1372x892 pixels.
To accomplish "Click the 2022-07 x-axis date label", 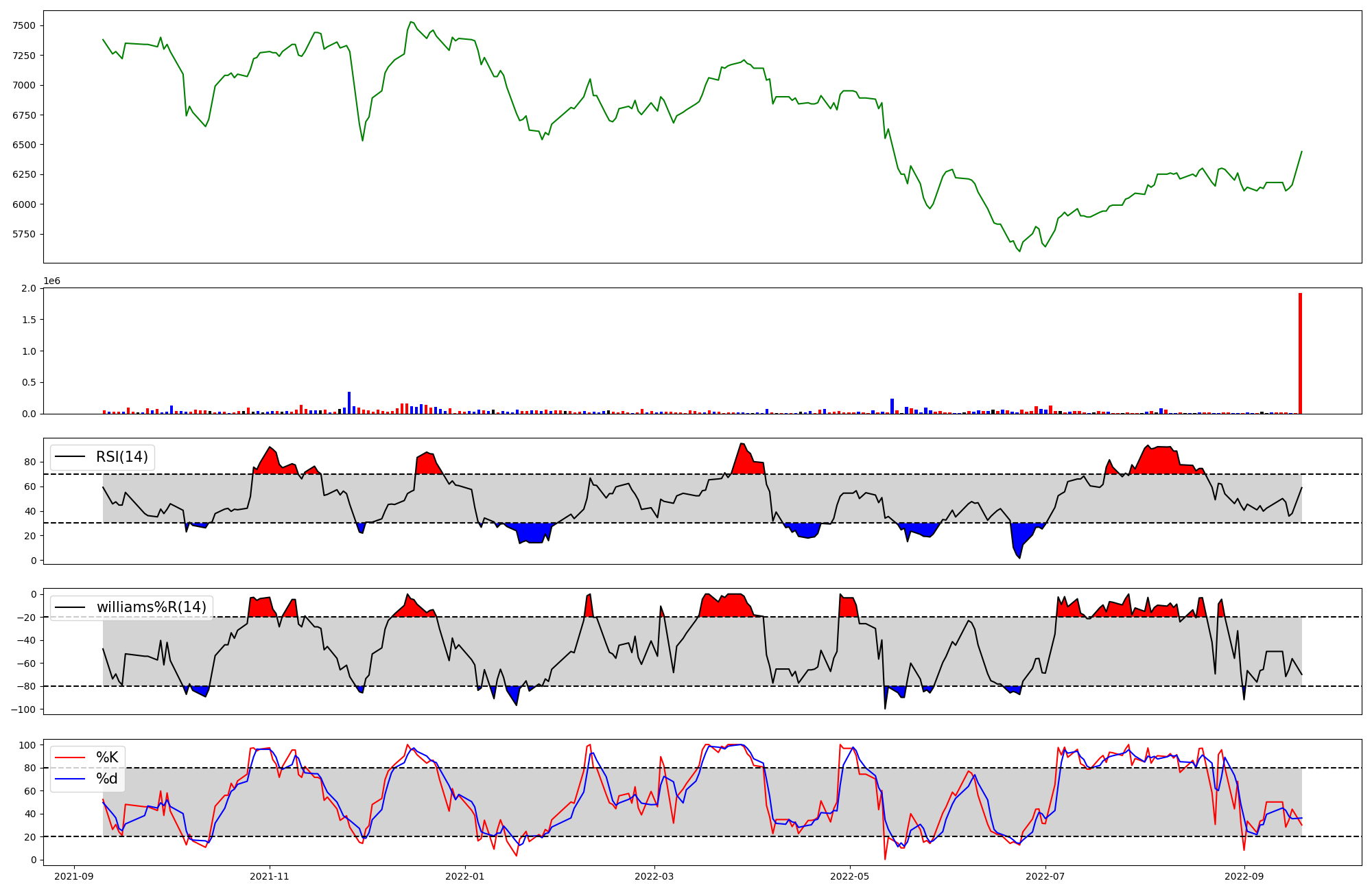I will point(1045,876).
